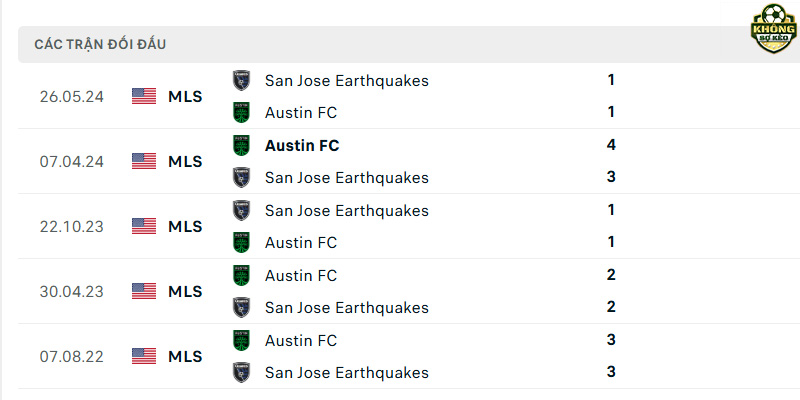
Task: Click San Jose Earthquakes crest in 07.04.24 match
Action: 241,178
